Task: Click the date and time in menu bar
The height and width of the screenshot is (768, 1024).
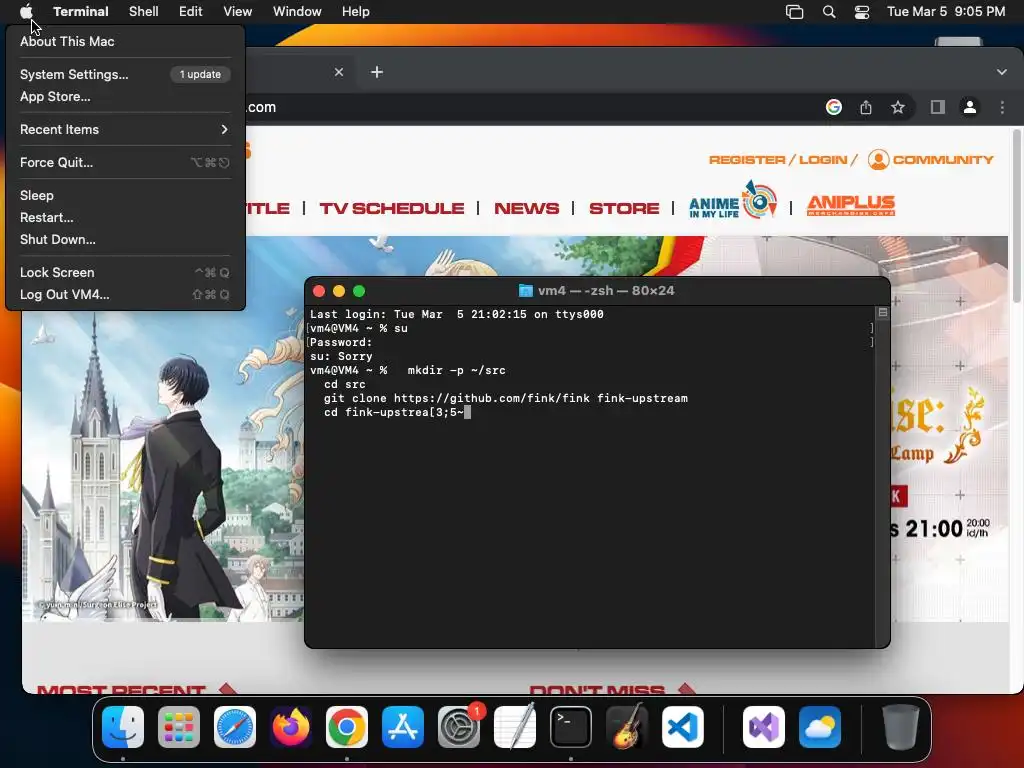Action: coord(946,12)
